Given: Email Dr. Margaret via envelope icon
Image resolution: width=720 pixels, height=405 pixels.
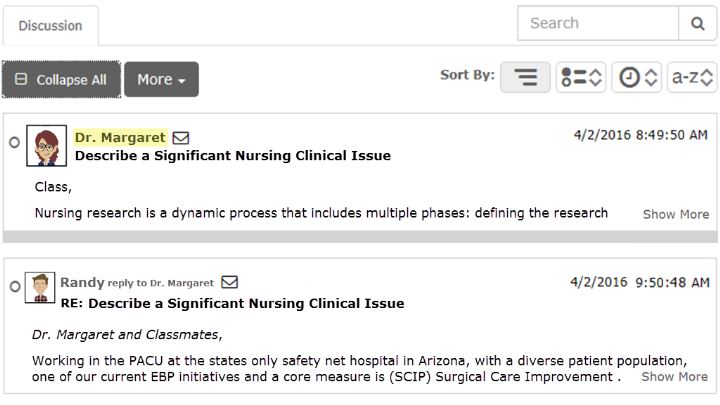Looking at the screenshot, I should pyautogui.click(x=181, y=138).
